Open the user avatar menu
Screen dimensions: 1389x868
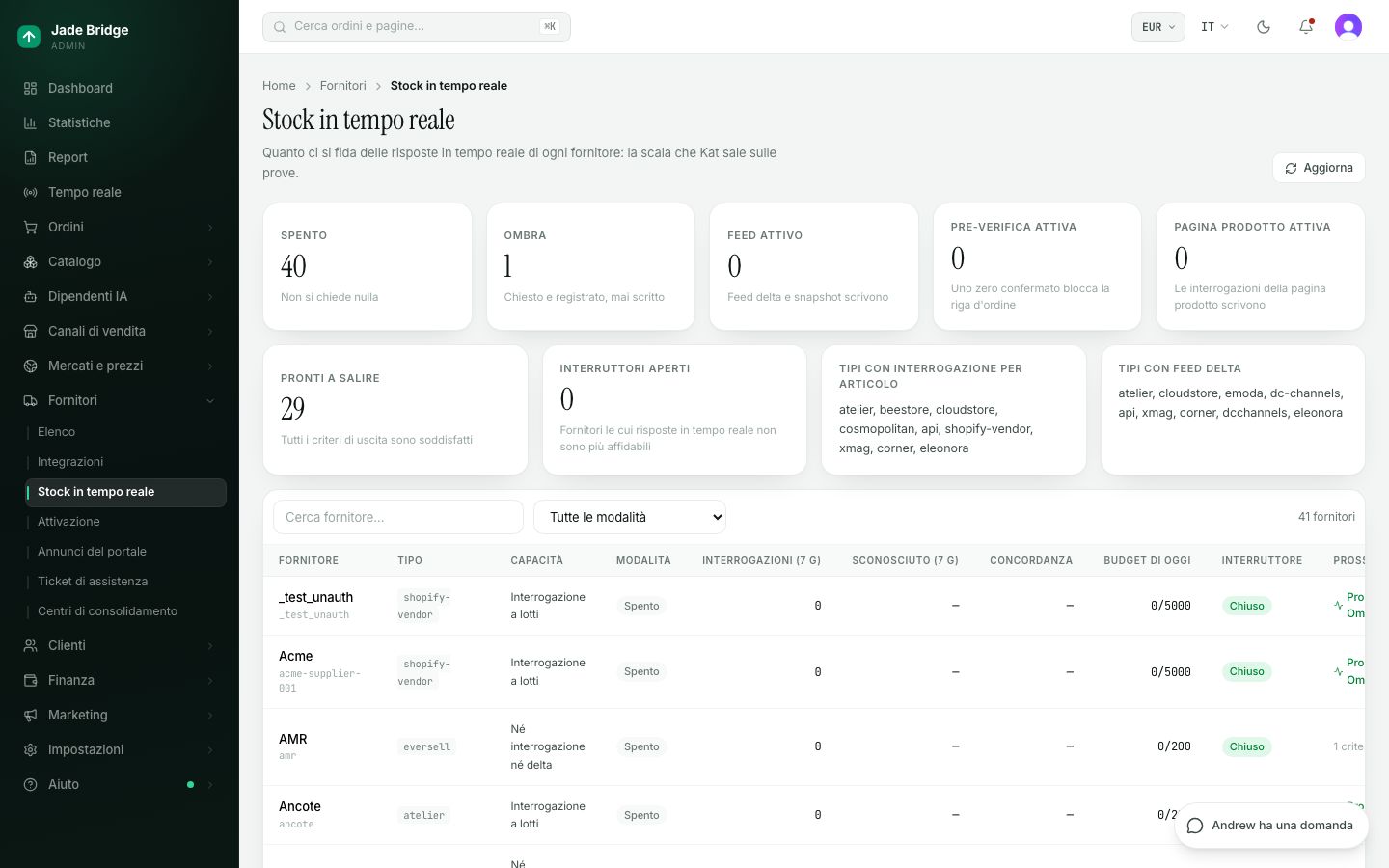pos(1348,27)
